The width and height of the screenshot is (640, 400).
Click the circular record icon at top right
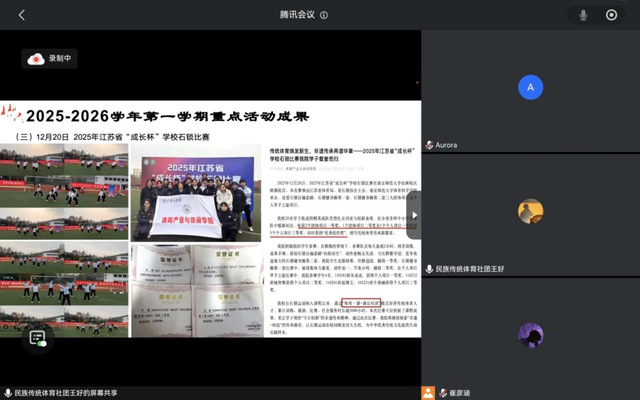[611, 15]
